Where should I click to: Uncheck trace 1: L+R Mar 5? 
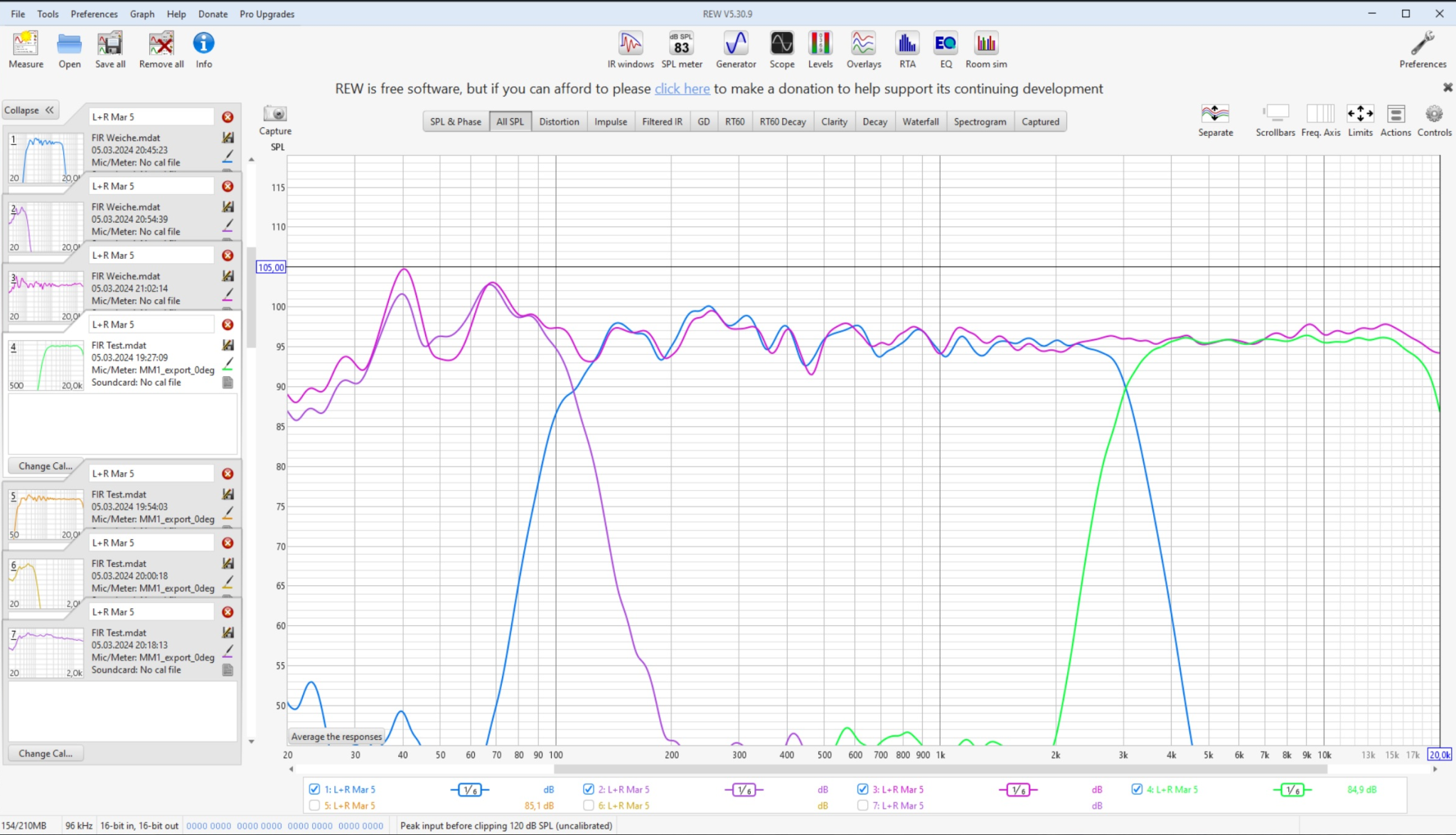314,789
